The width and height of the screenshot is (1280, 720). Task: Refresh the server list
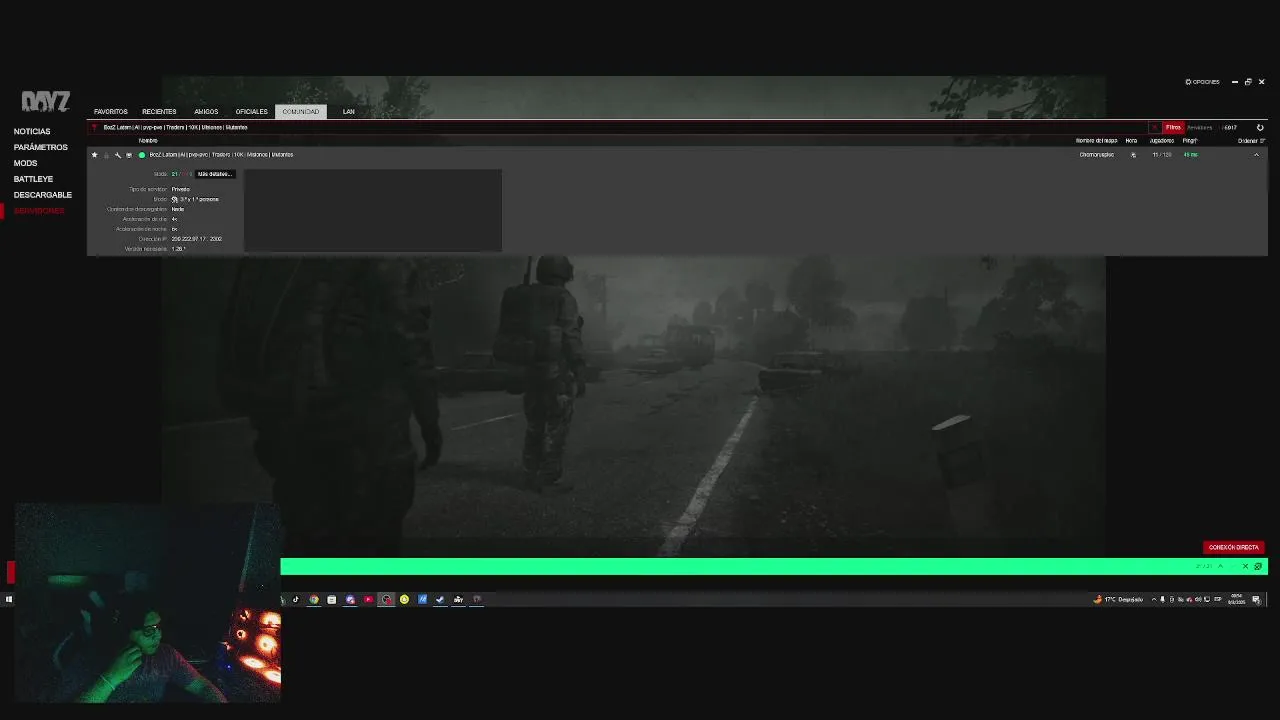(1260, 127)
